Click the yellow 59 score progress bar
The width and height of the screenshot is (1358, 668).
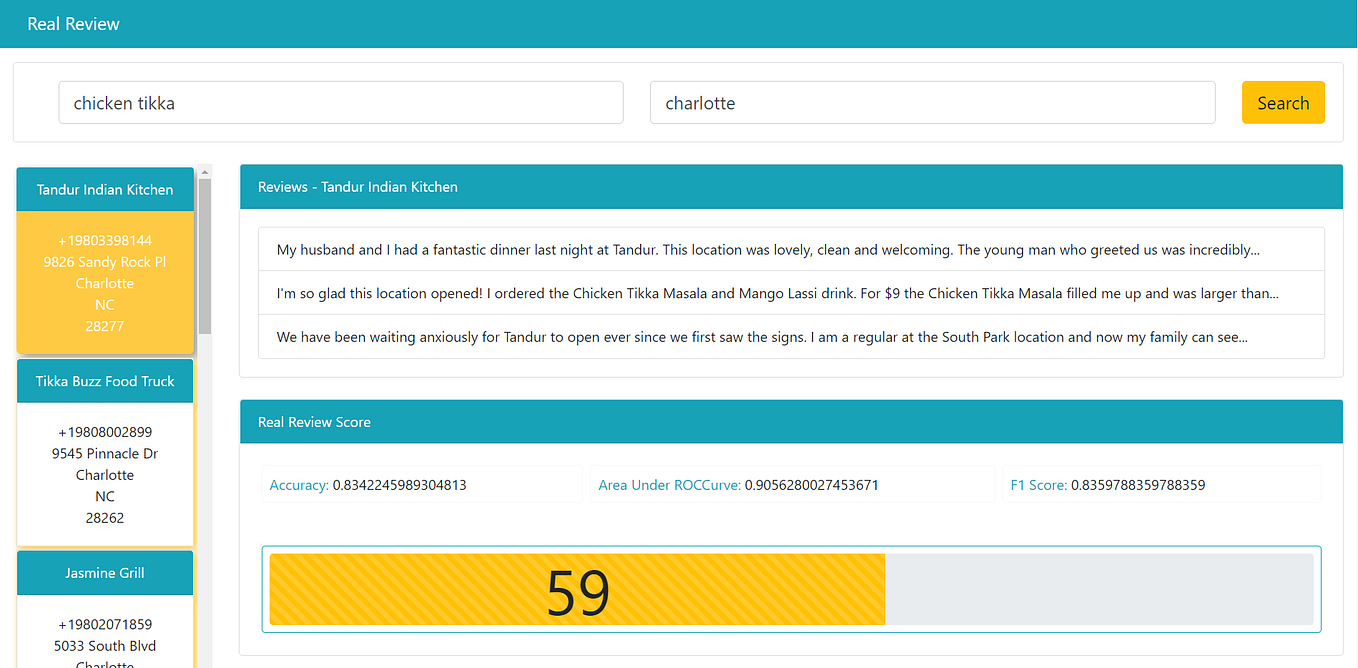click(577, 589)
